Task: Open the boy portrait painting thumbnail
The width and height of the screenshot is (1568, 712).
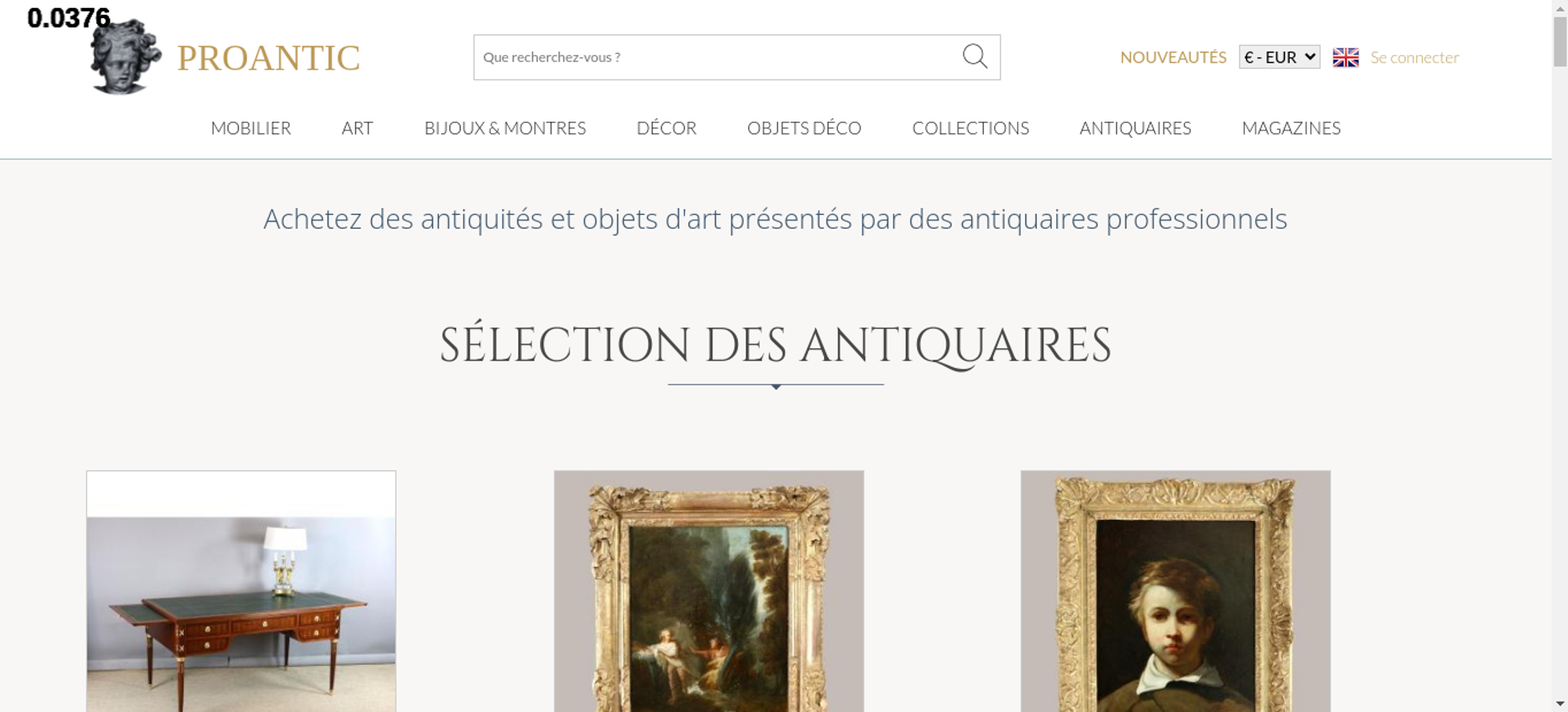Action: coord(1175,591)
